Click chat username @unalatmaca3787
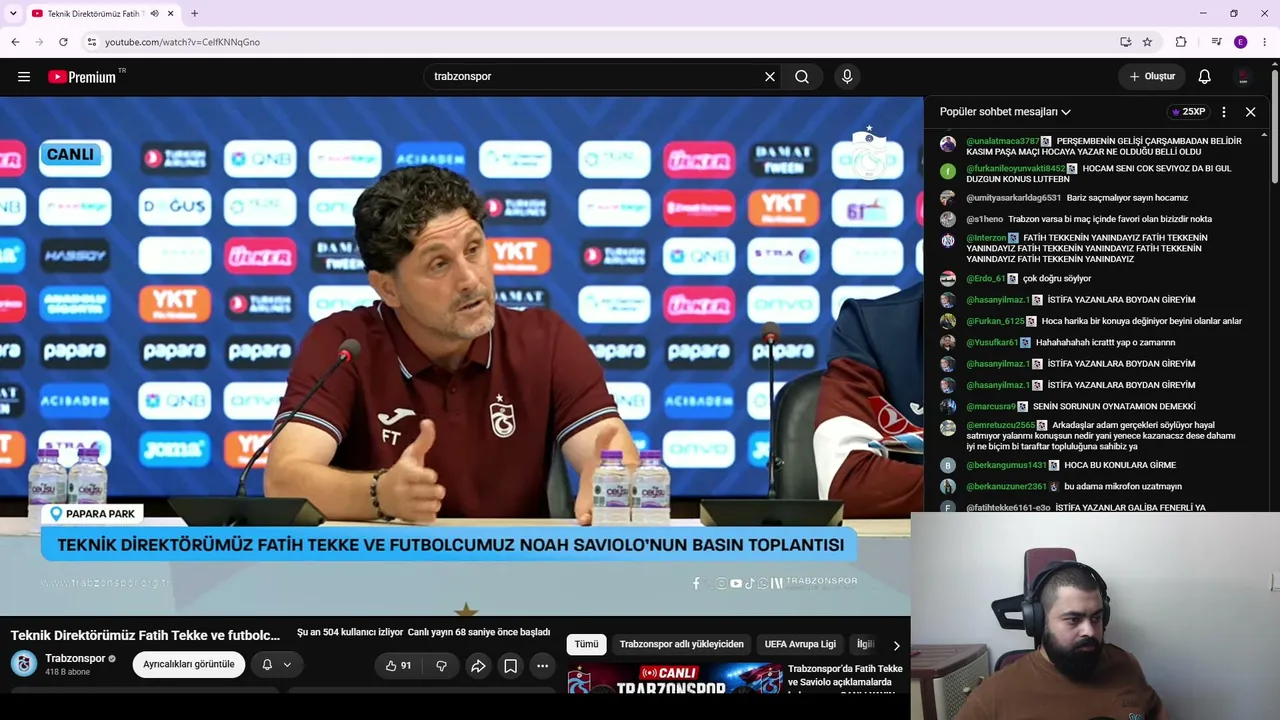Screen dimensions: 1280x720 point(1002,141)
